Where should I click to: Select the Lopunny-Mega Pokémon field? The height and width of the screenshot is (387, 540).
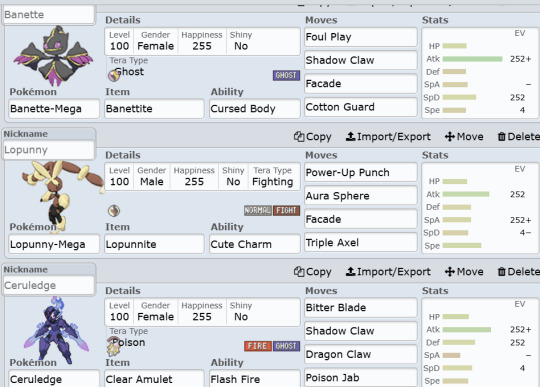pos(54,244)
